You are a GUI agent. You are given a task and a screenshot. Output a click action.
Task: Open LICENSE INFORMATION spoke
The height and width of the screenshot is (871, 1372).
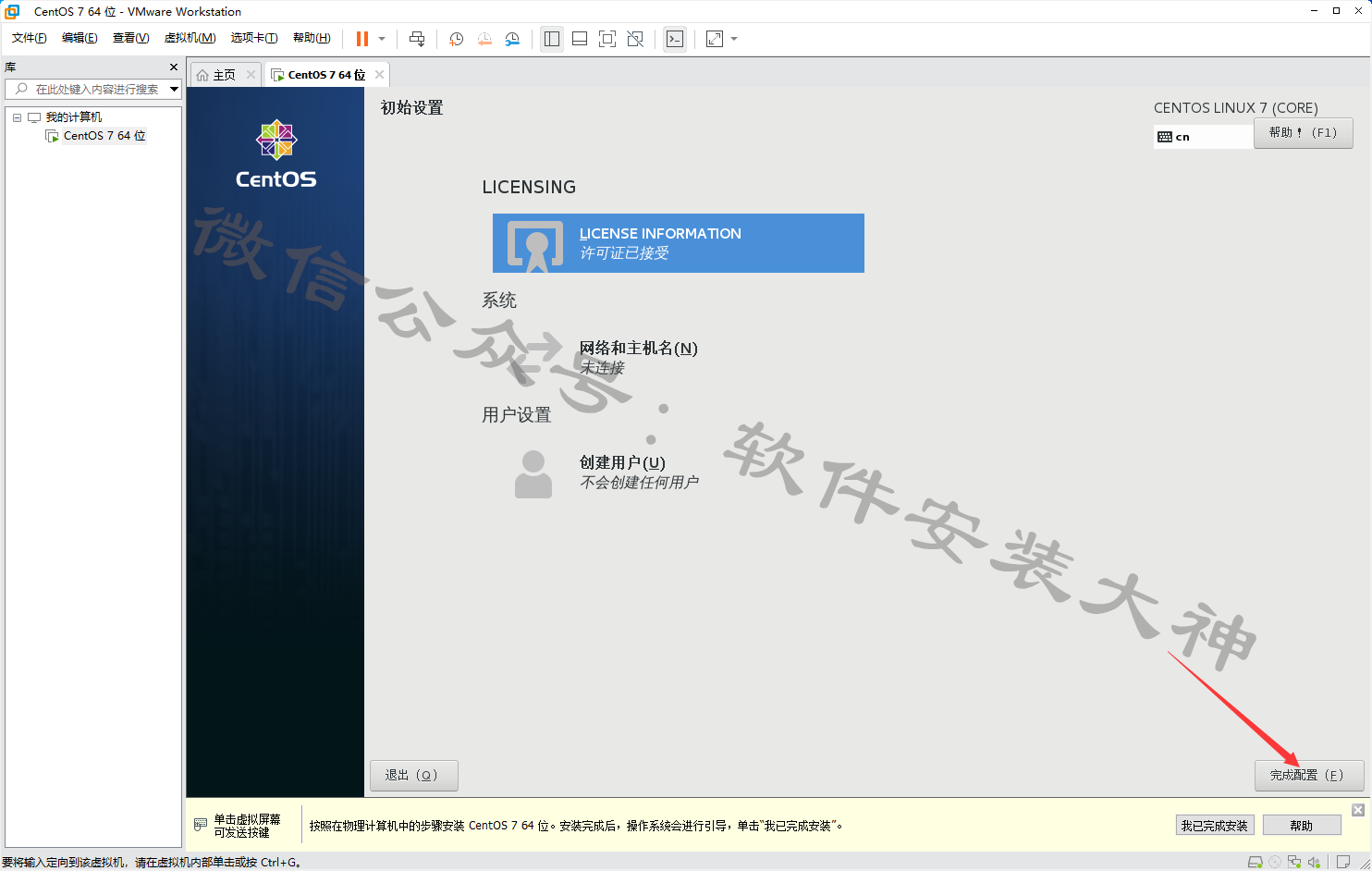tap(679, 243)
